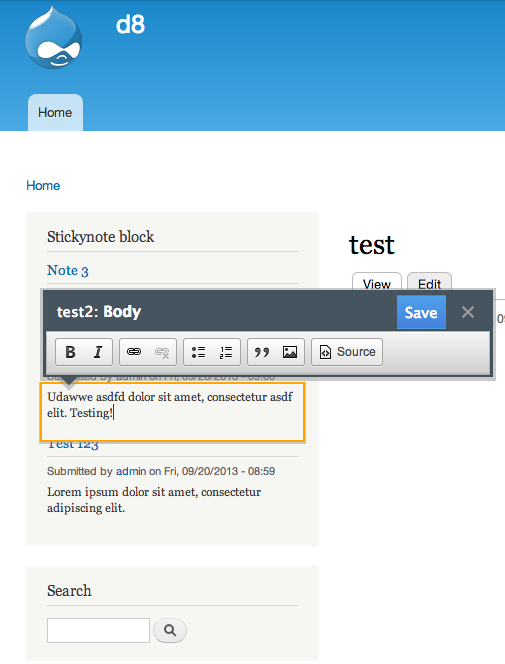The width and height of the screenshot is (505, 664).
Task: Toggle Italic formatting in editor toolbar
Action: (98, 352)
